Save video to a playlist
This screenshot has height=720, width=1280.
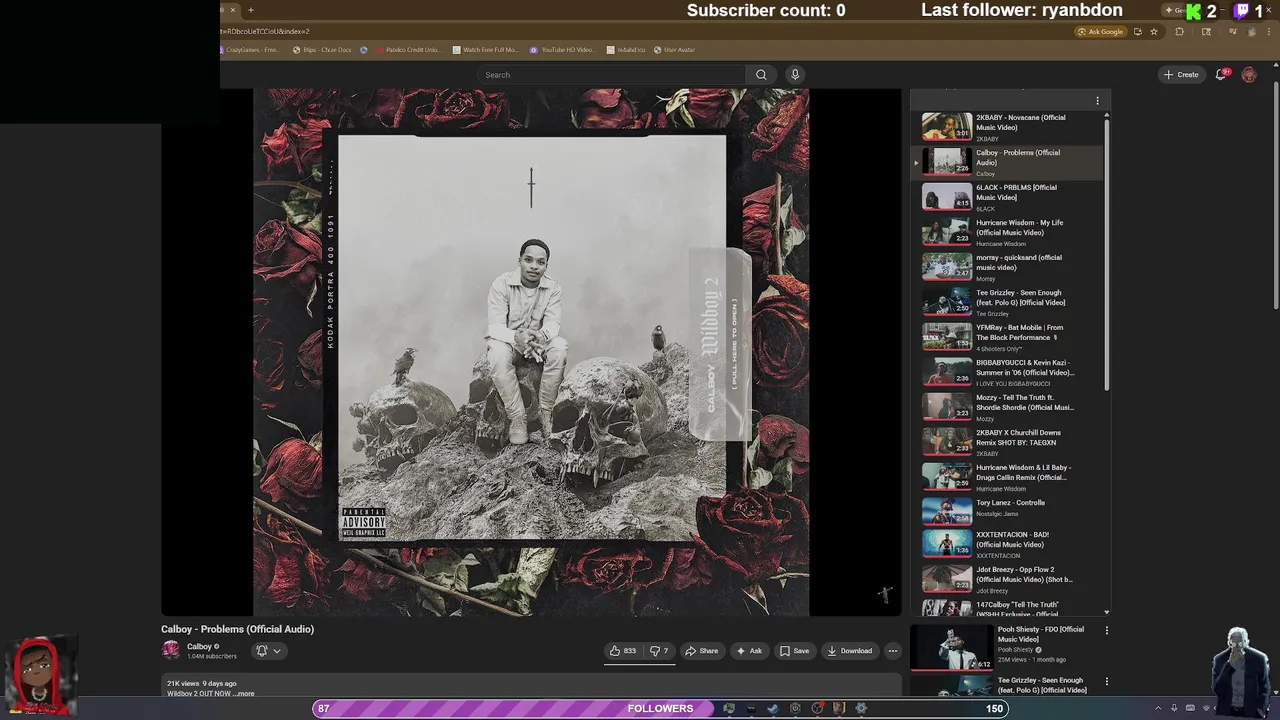795,651
